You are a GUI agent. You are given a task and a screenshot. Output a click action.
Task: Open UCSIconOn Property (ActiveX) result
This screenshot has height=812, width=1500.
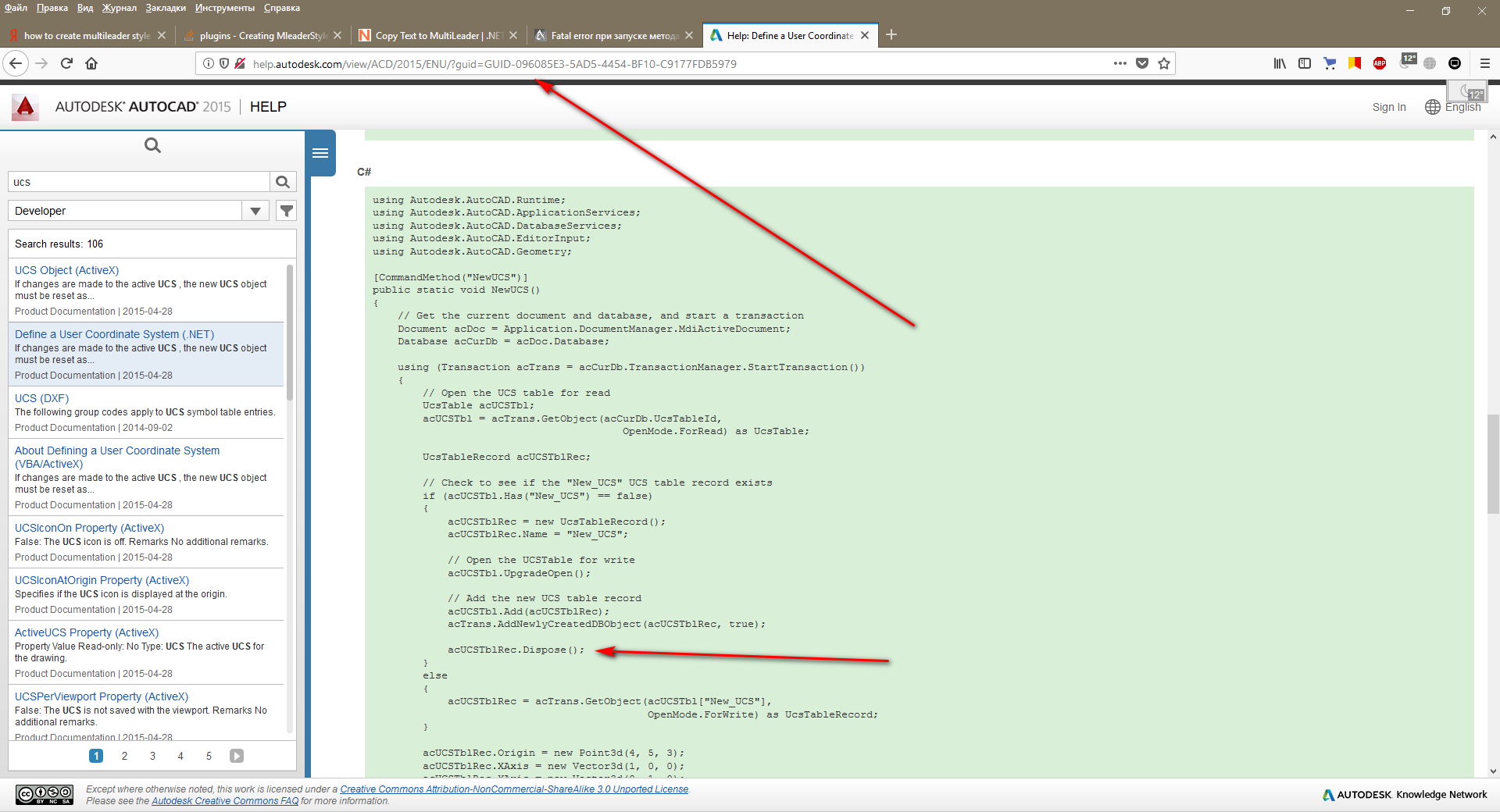89,528
